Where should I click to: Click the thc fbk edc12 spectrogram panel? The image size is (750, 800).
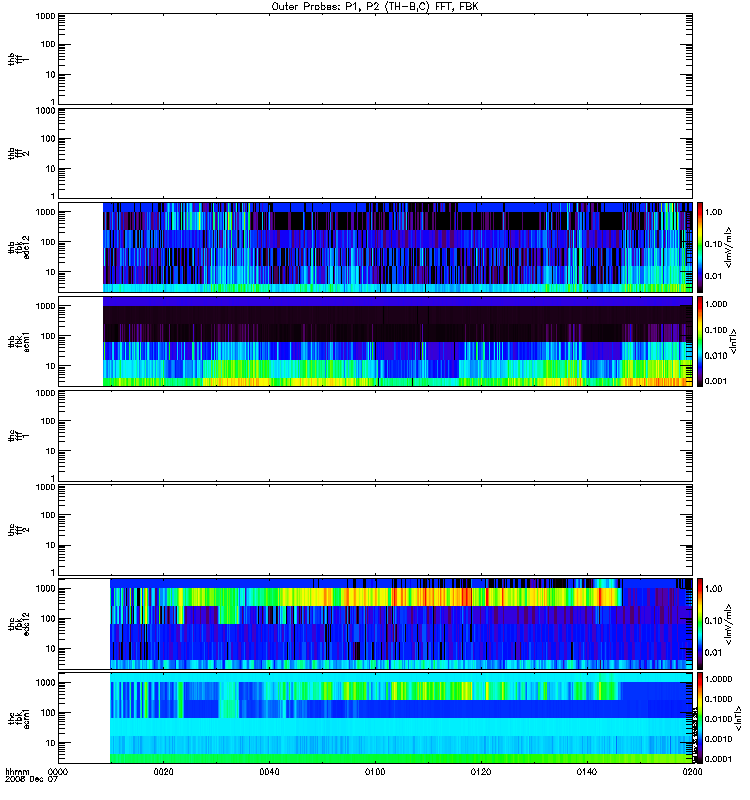(375, 623)
